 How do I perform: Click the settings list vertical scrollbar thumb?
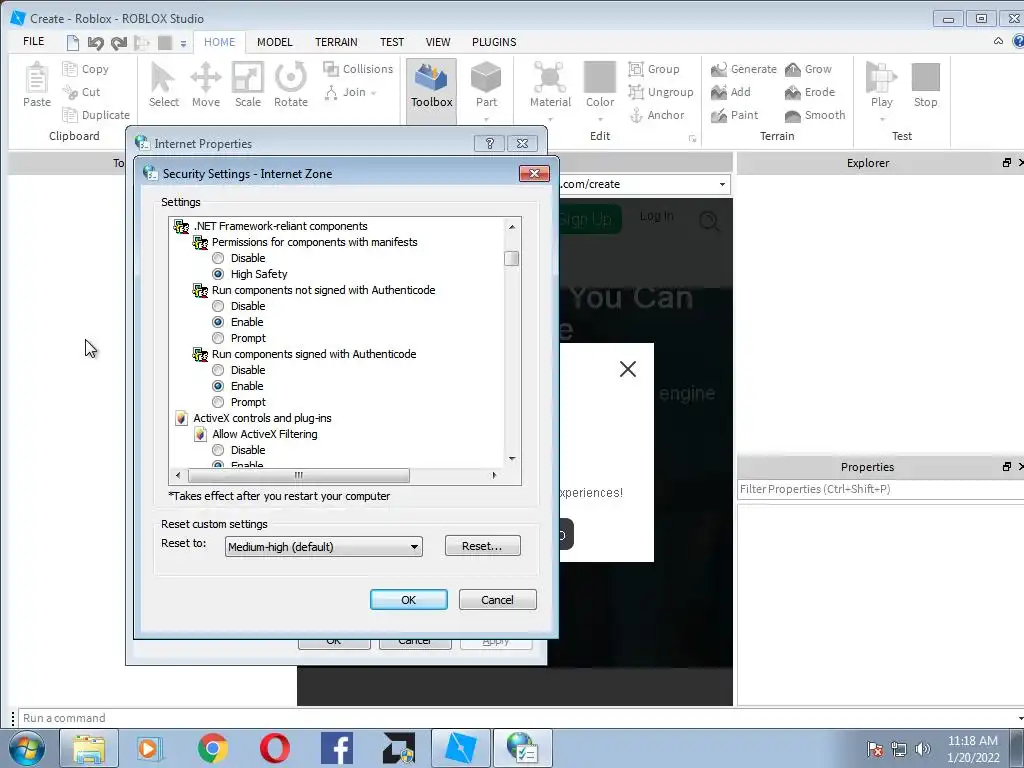coord(511,259)
